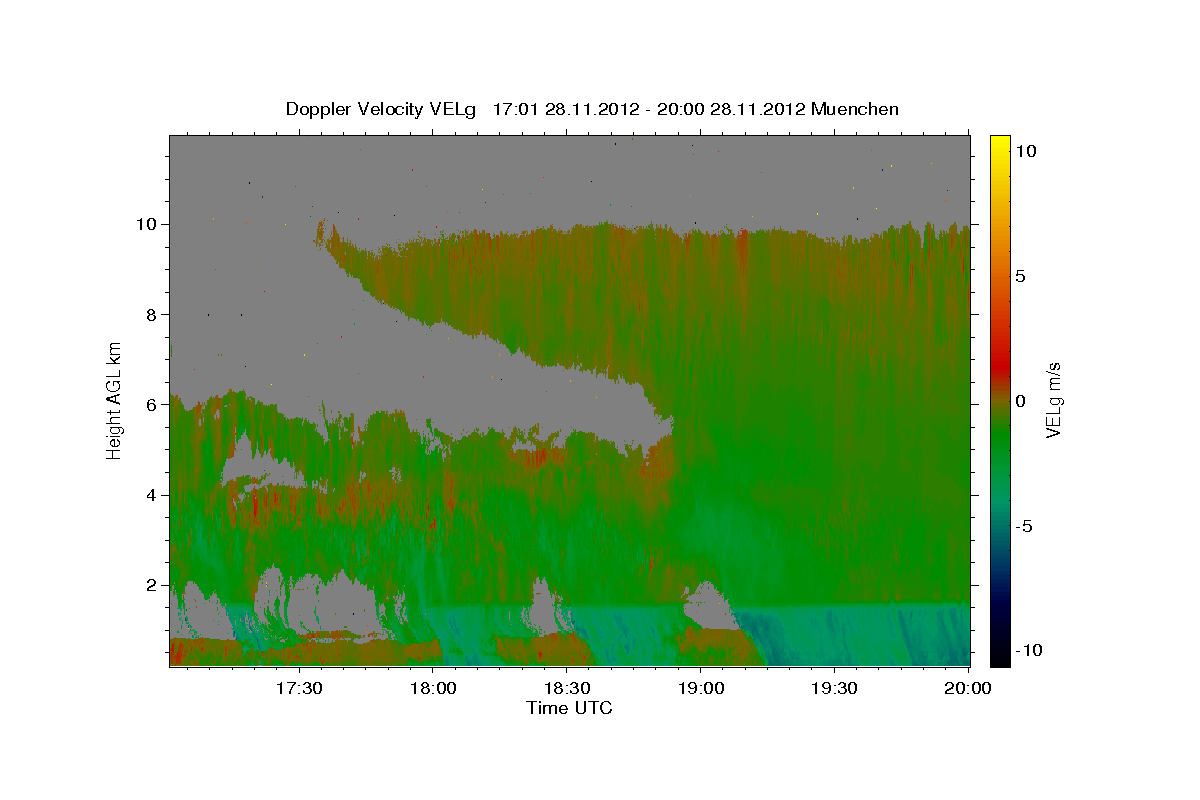
Task: Click the colorbar value label 5
Action: (1019, 276)
